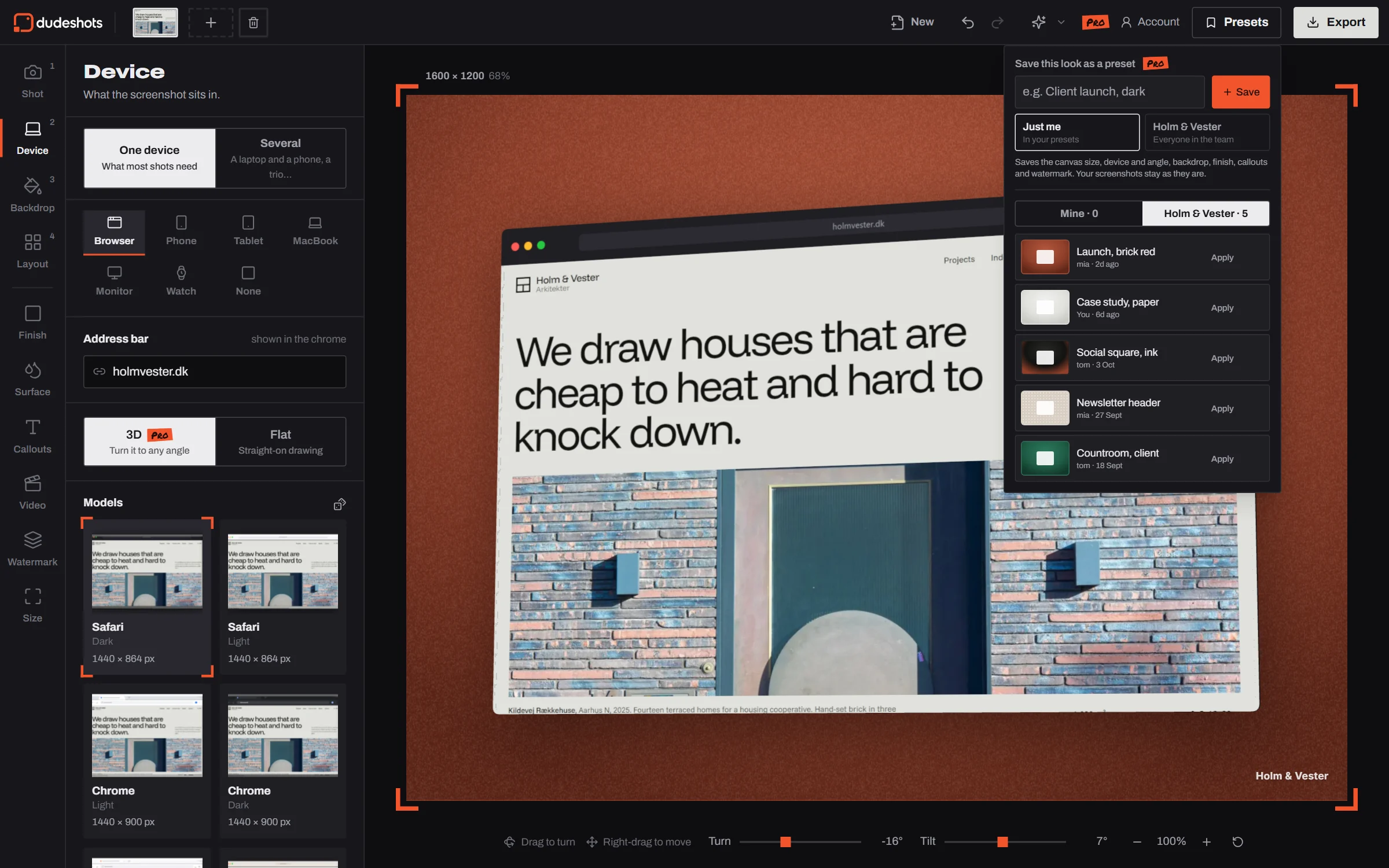Screen dimensions: 1389x868
Task: Click the magic sparkle icon
Action: click(1039, 22)
